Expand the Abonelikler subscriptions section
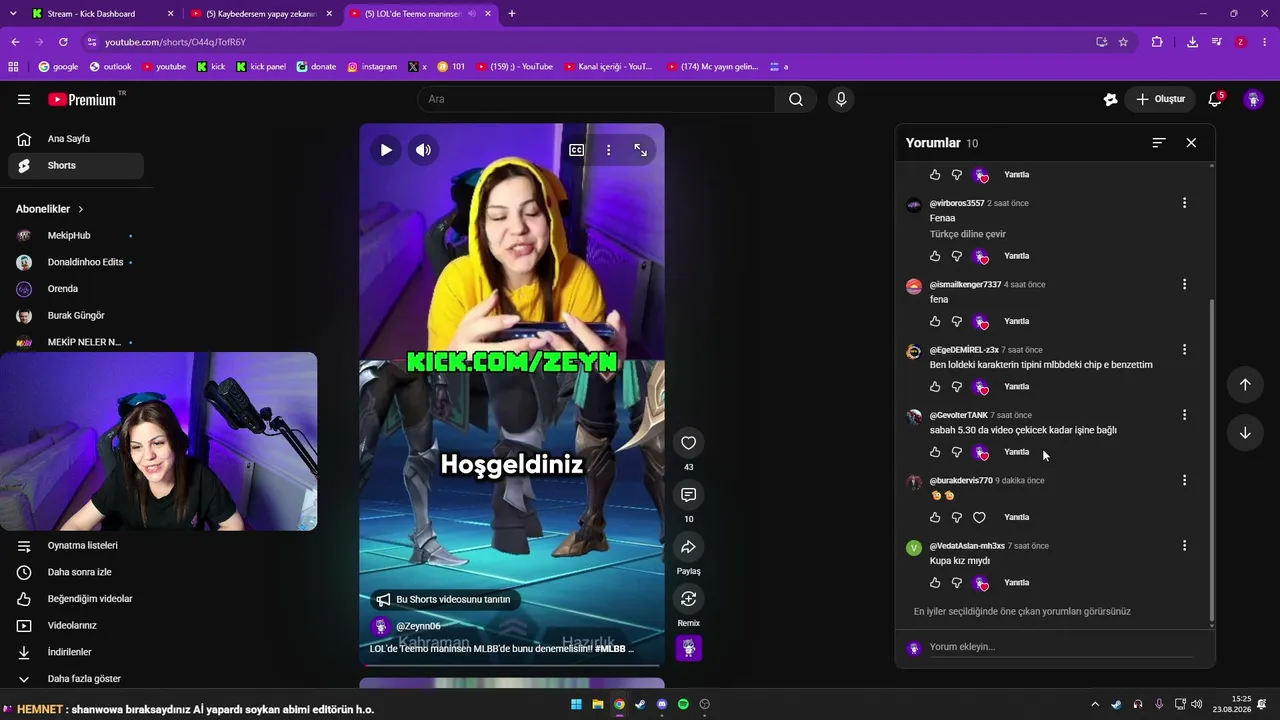 point(50,209)
